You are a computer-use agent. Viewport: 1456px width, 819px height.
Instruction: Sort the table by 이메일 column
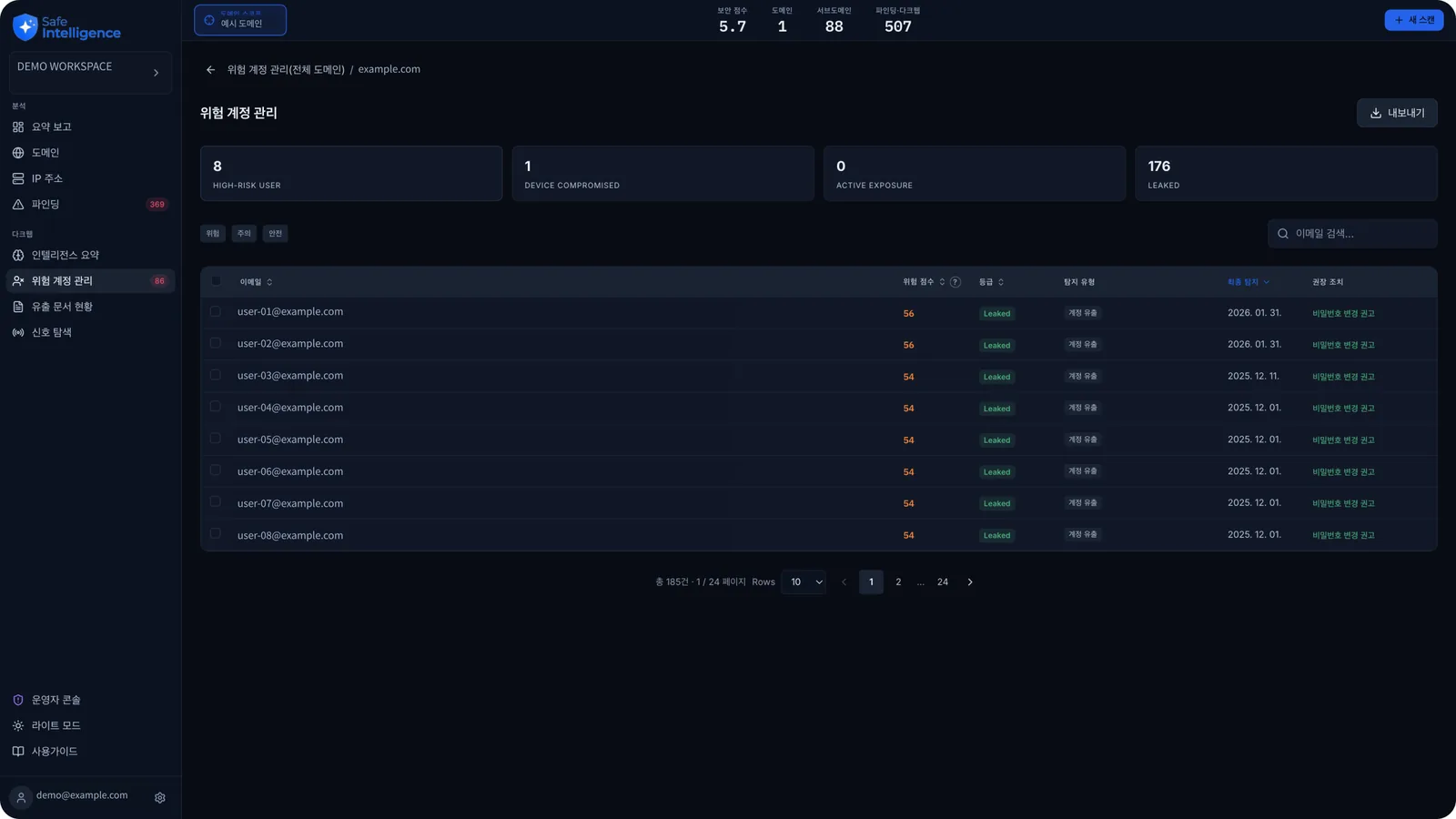(256, 282)
